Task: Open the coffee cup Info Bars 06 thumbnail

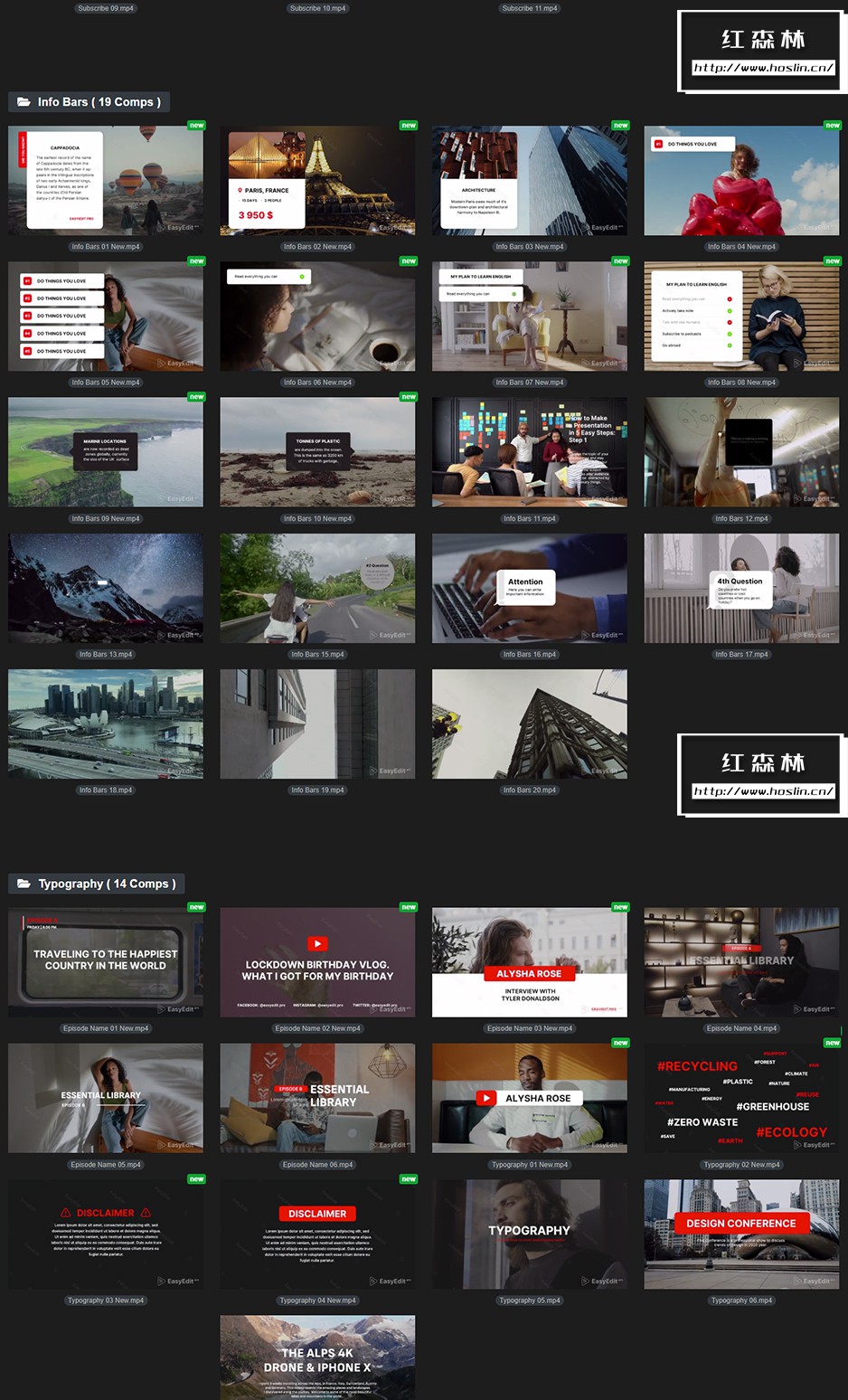Action: coord(317,317)
